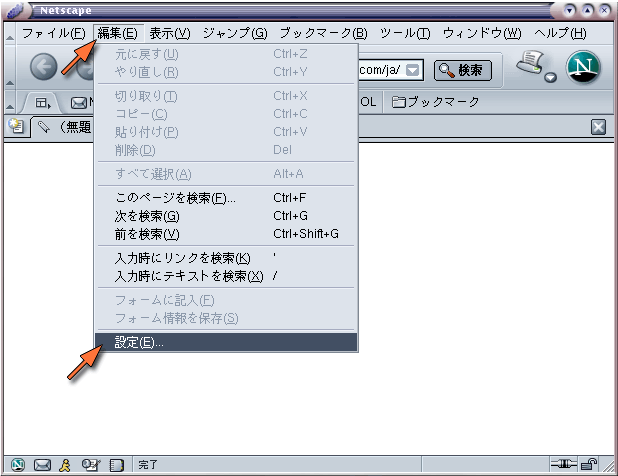Image resolution: width=618 pixels, height=476 pixels.
Task: Open Address Book icon in status bar
Action: click(116, 465)
